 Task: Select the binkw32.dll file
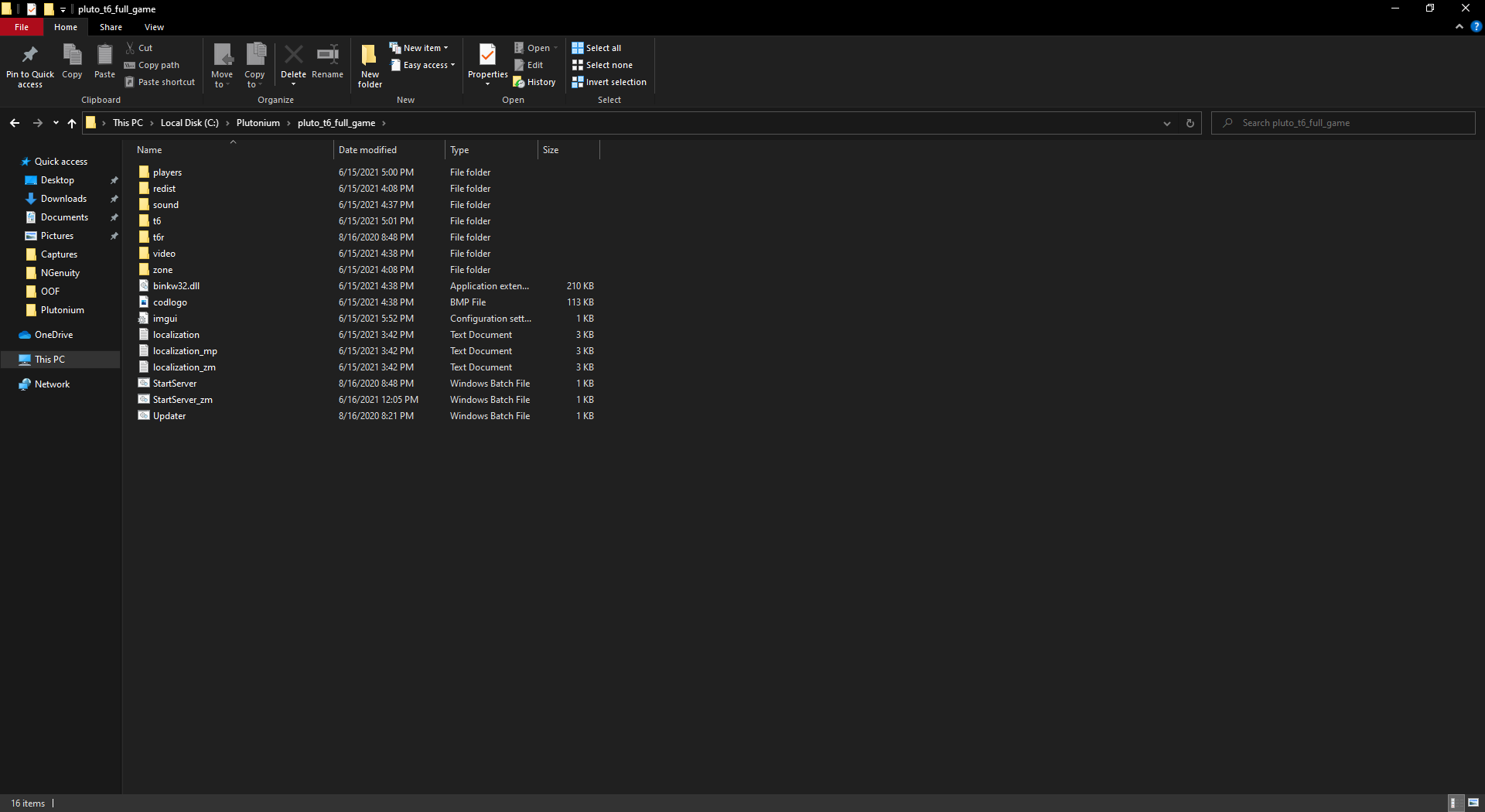tap(176, 286)
